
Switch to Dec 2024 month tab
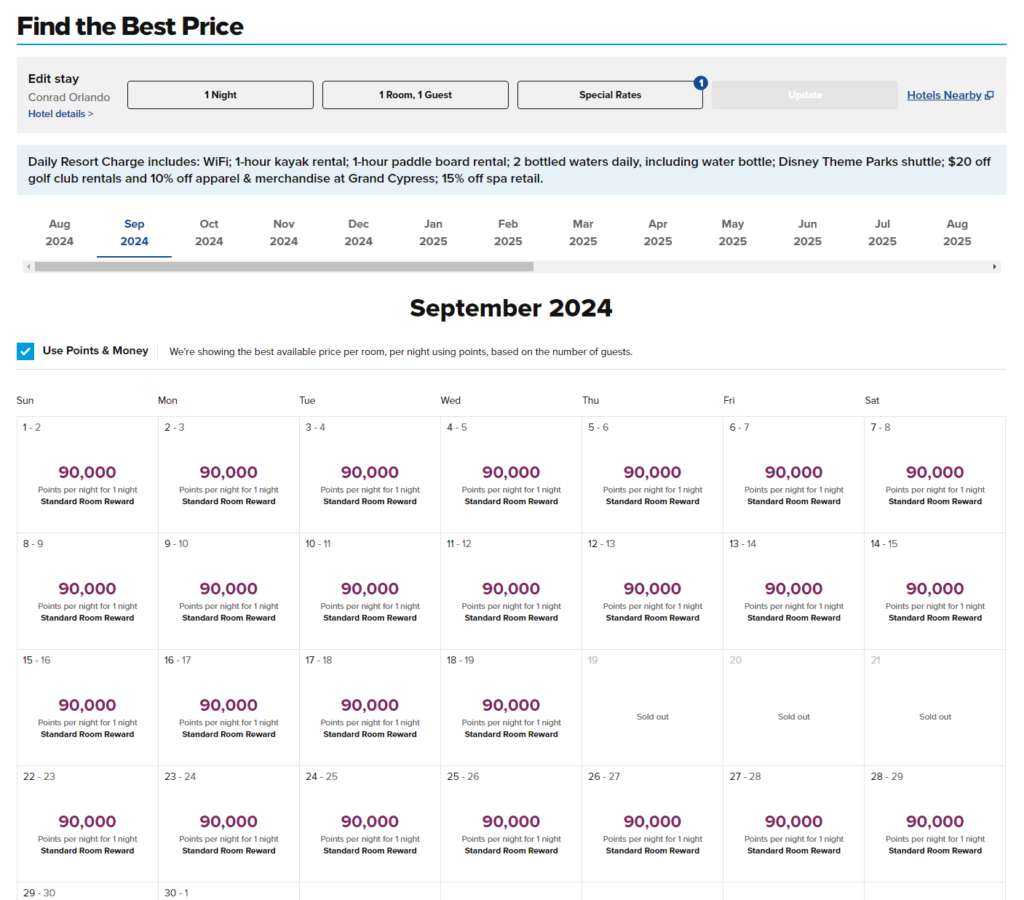[x=358, y=232]
